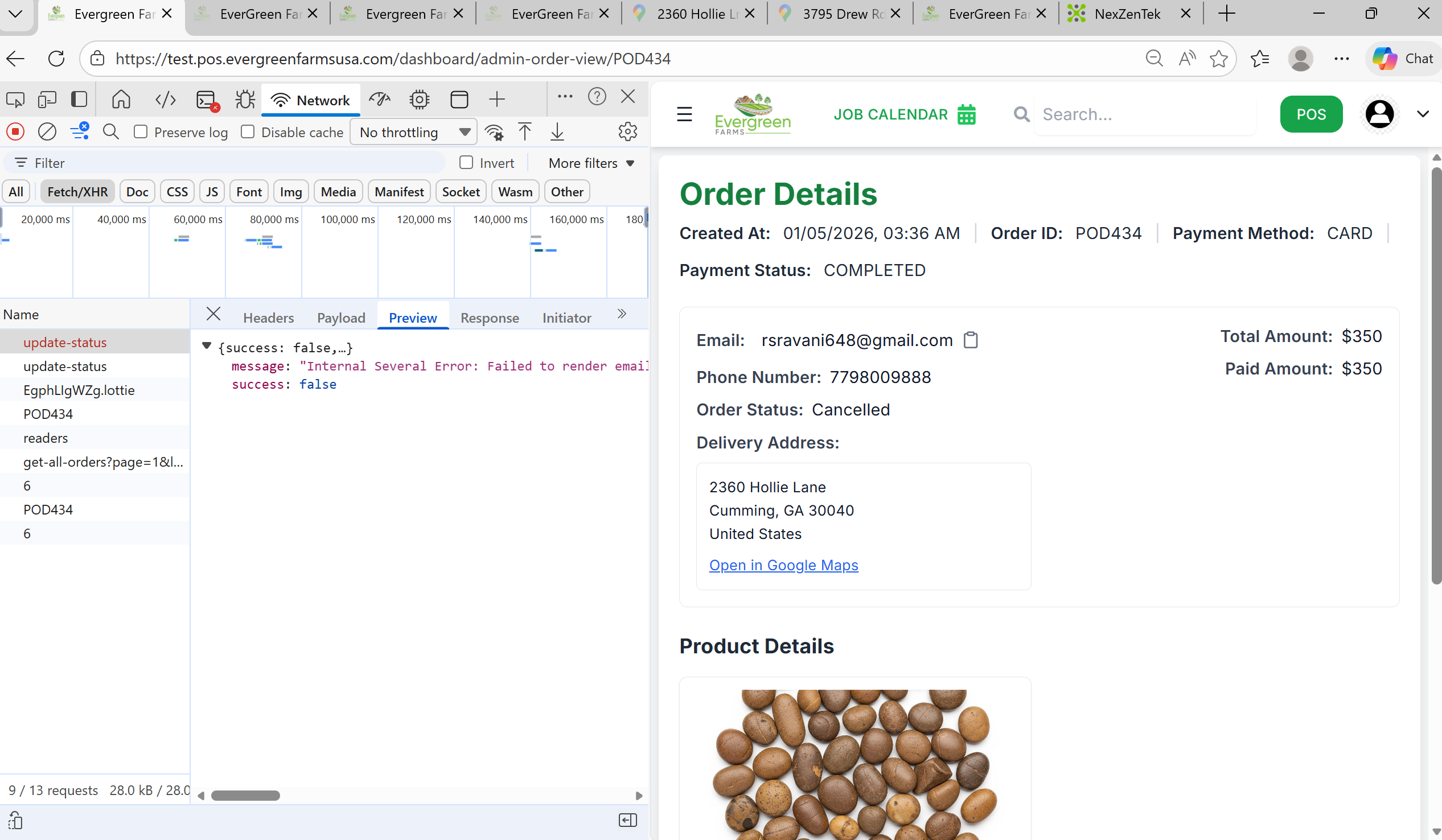Switch to the Response tab
The height and width of the screenshot is (840, 1442).
click(x=489, y=318)
